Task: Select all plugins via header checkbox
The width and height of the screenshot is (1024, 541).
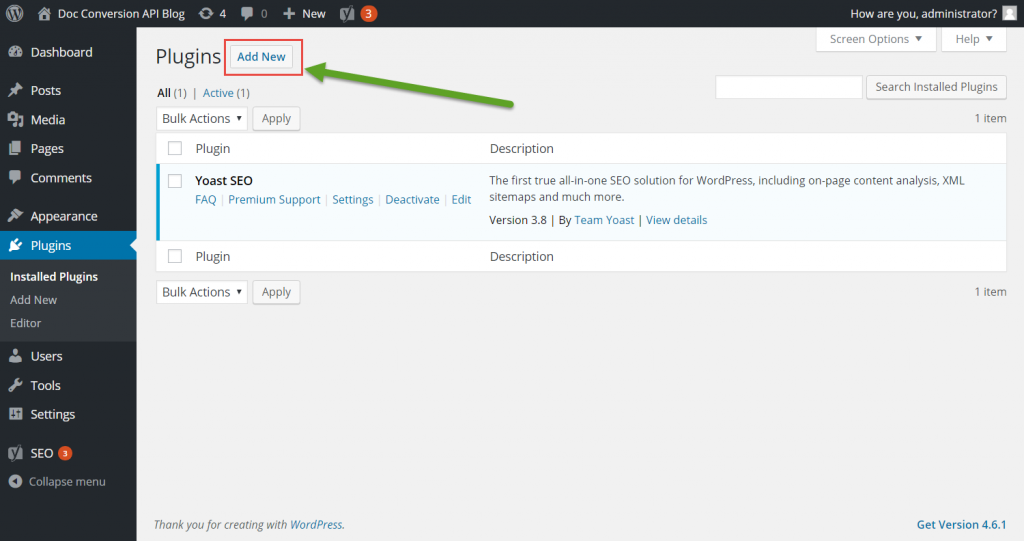Action: pos(175,148)
